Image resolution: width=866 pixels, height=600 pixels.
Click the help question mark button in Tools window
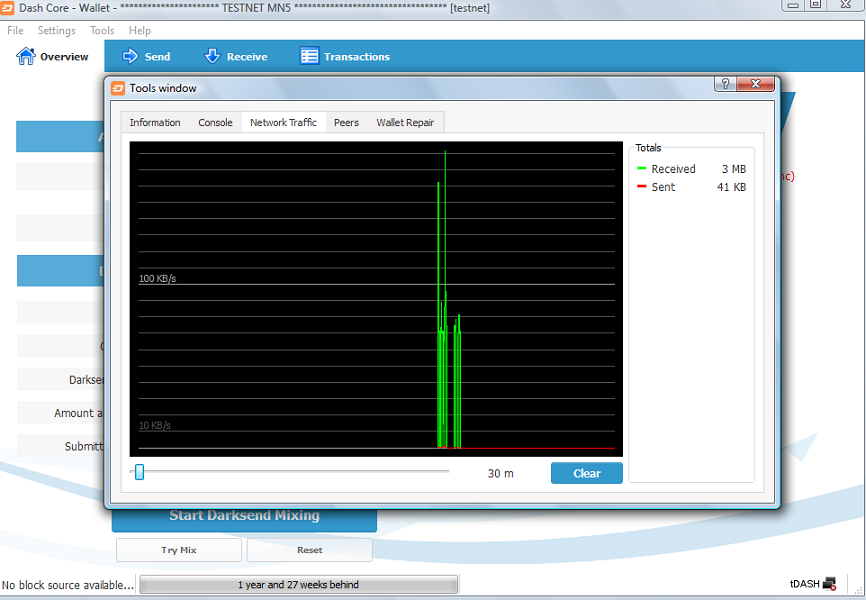click(725, 84)
